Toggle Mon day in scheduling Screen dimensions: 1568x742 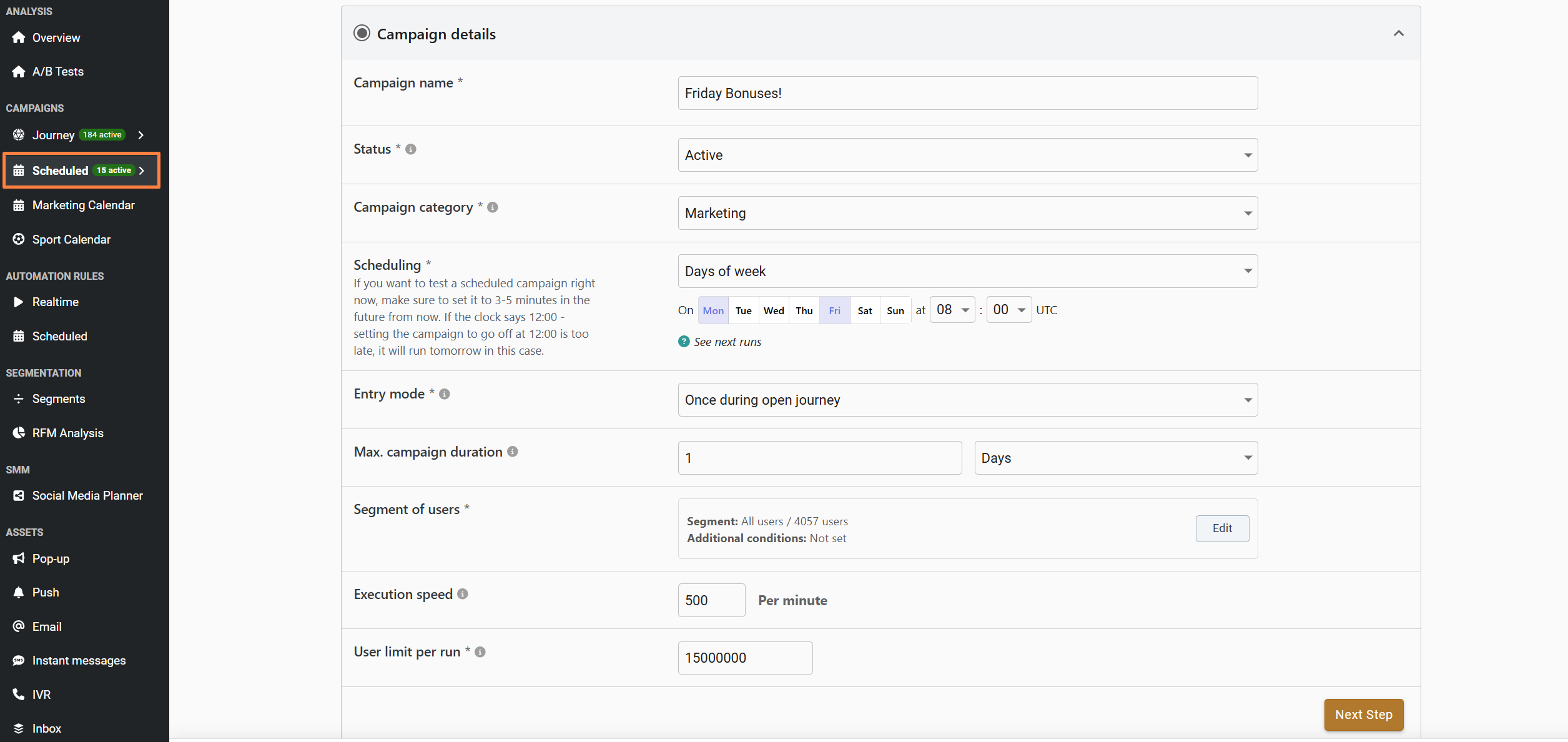[713, 310]
